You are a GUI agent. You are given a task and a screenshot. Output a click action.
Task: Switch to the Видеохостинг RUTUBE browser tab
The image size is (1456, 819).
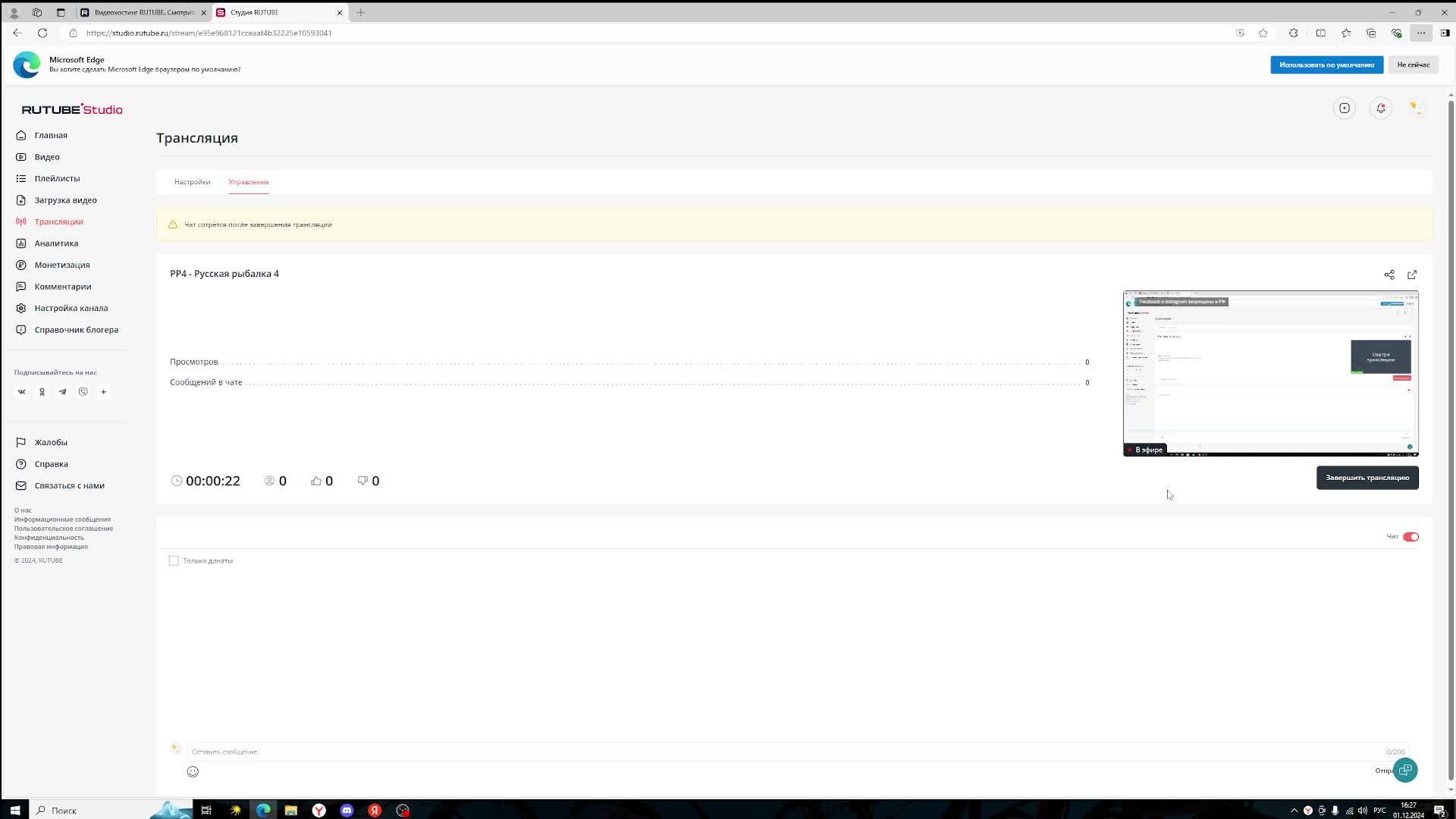click(143, 12)
